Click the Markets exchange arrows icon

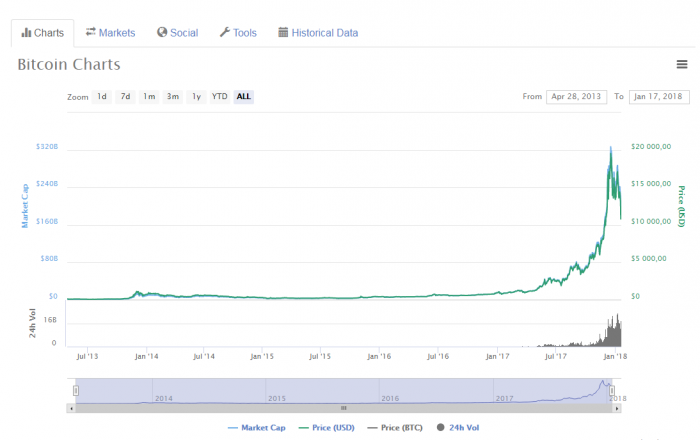91,32
